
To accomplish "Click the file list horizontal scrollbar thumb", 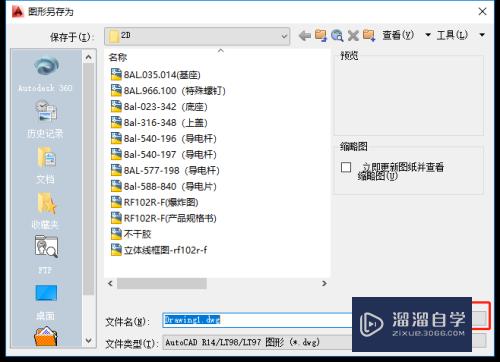I will tap(162, 284).
